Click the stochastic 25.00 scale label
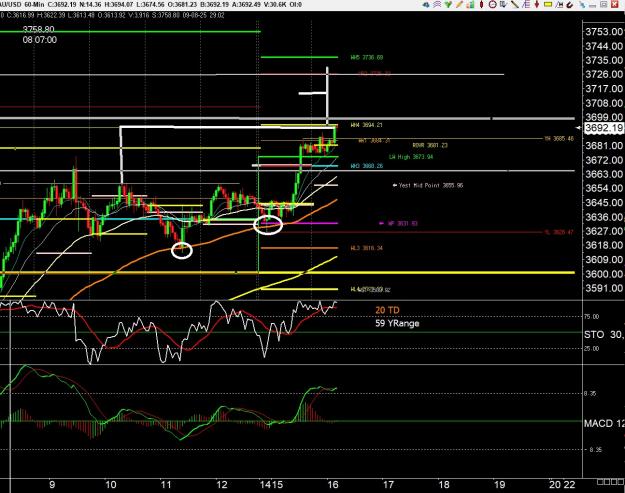 (592, 349)
